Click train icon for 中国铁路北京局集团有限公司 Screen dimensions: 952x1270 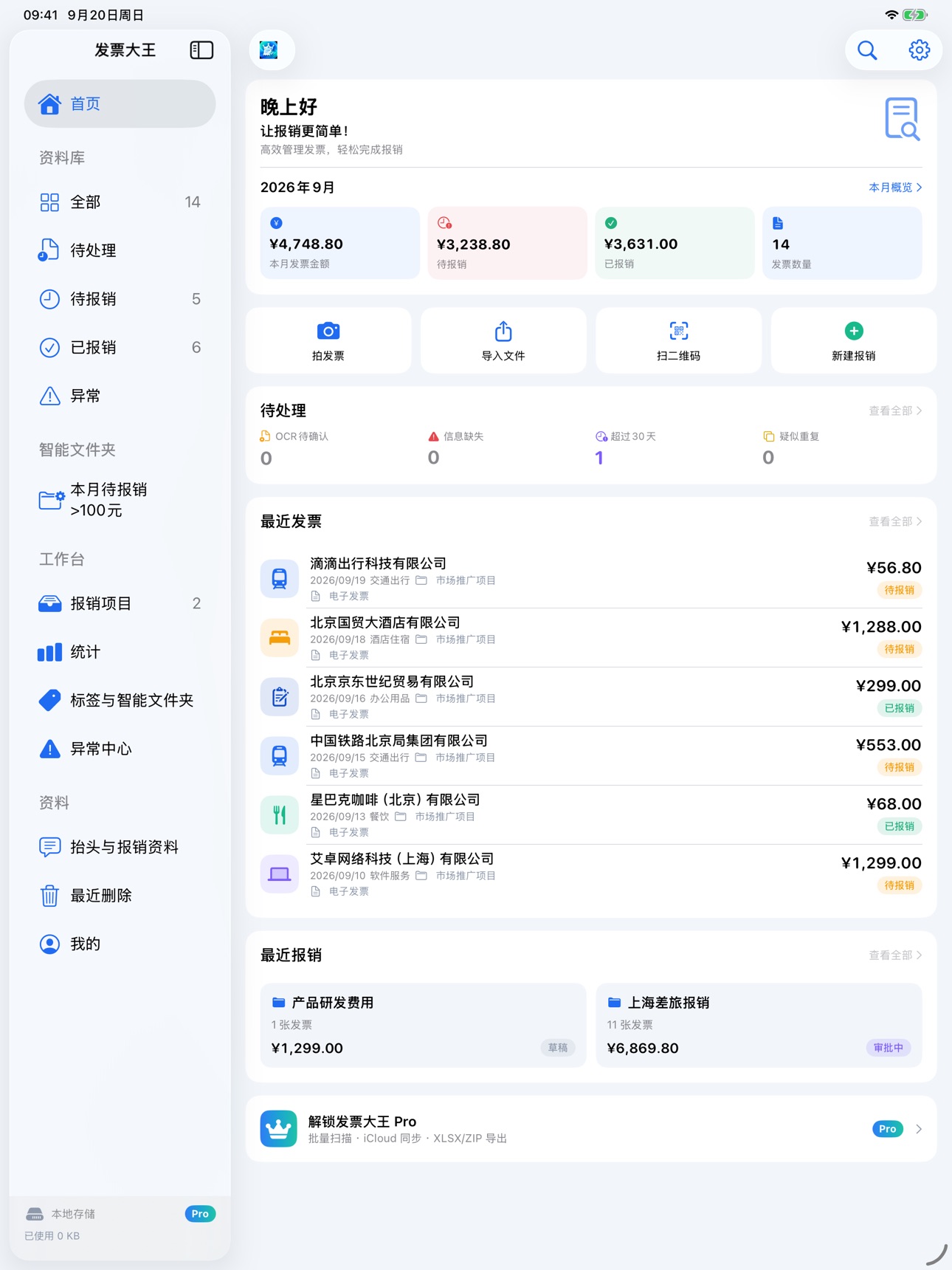point(280,755)
